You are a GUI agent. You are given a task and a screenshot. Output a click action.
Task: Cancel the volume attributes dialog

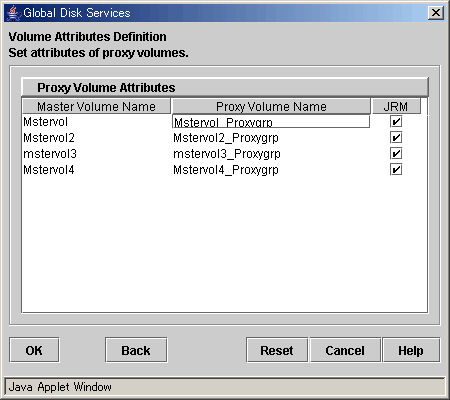(345, 350)
